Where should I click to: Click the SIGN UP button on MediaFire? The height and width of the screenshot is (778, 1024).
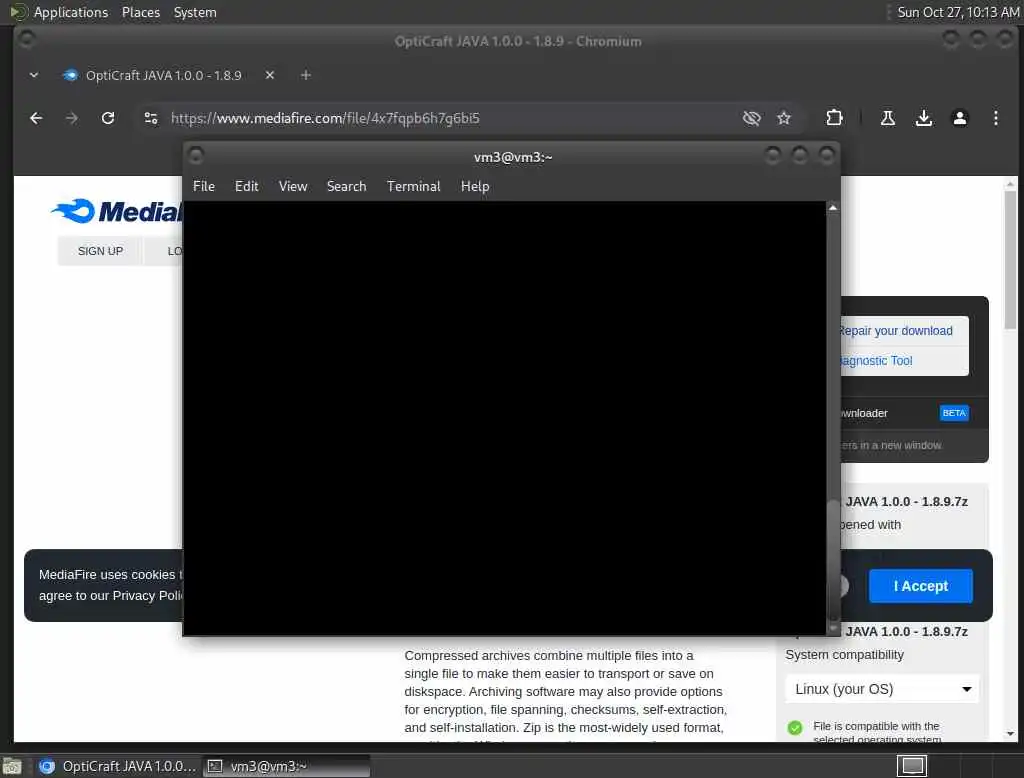[x=100, y=251]
